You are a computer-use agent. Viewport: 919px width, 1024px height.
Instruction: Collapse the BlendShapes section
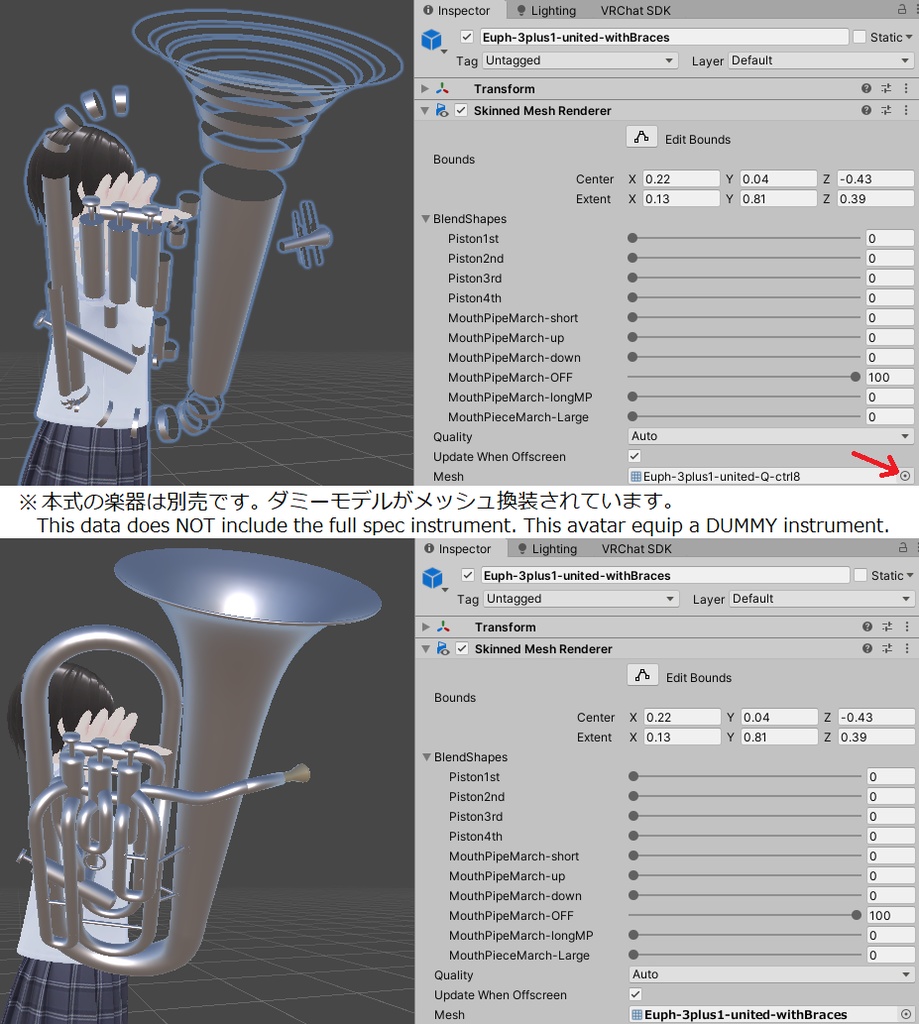(426, 219)
